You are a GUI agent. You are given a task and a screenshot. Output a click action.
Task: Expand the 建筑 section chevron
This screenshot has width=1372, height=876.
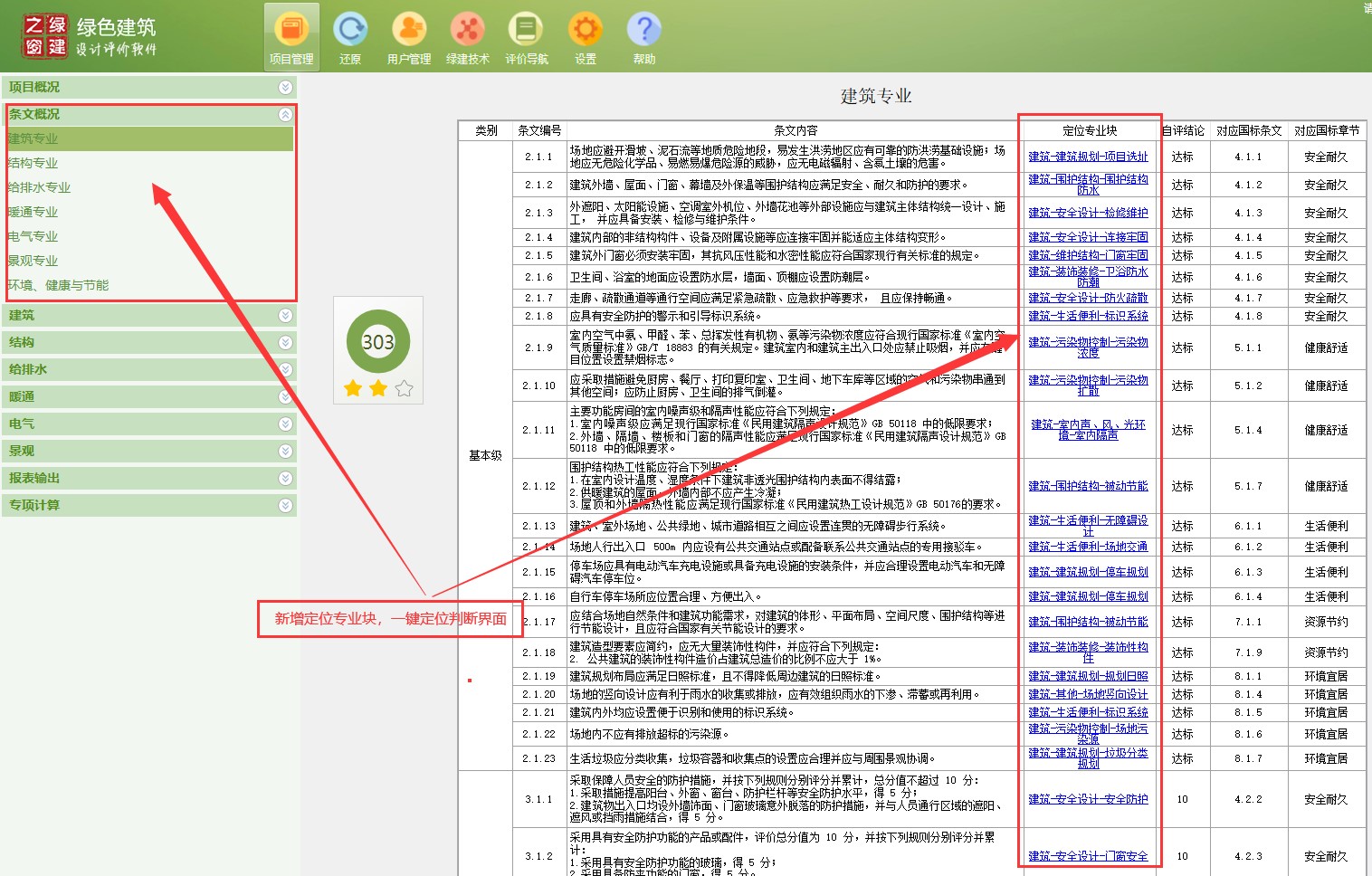pos(285,315)
